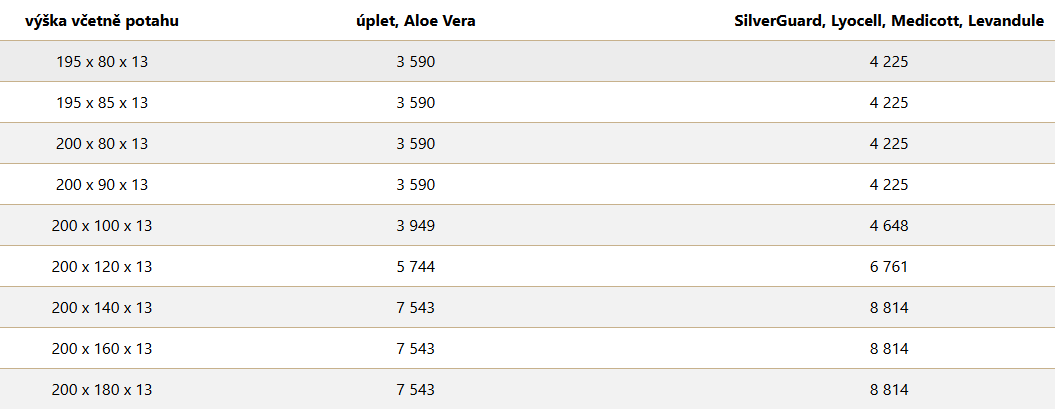Viewport: 1055px width, 409px height.
Task: Click the 3 949 price value
Action: coord(416,226)
